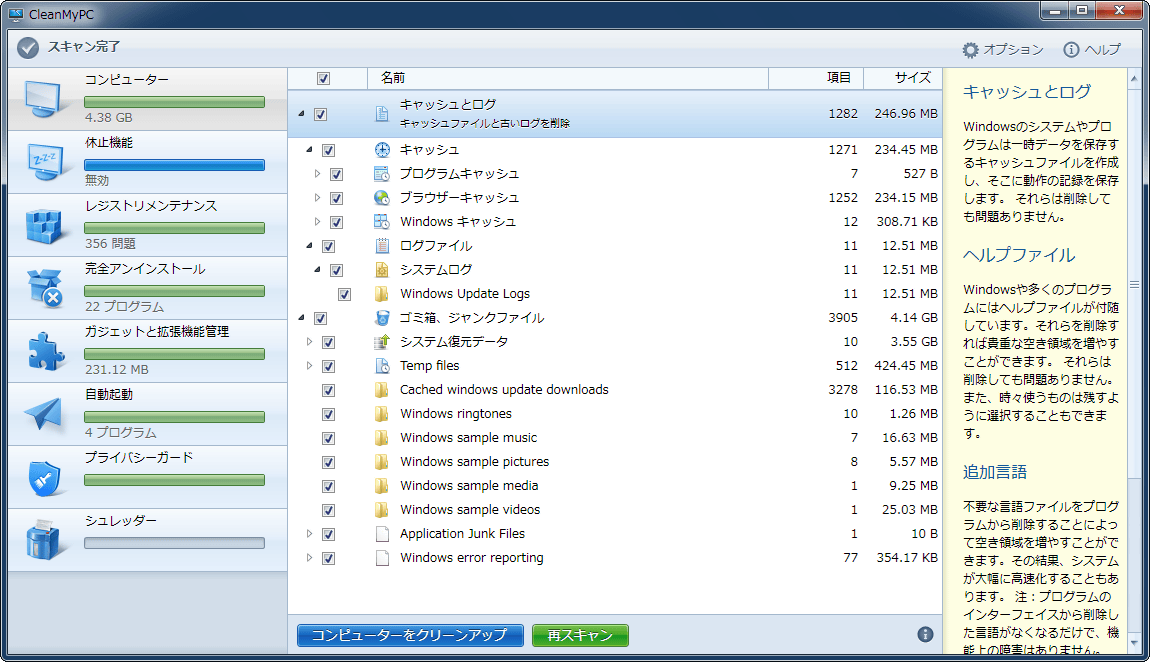
Task: Collapse the ログファイル node
Action: click(310, 246)
